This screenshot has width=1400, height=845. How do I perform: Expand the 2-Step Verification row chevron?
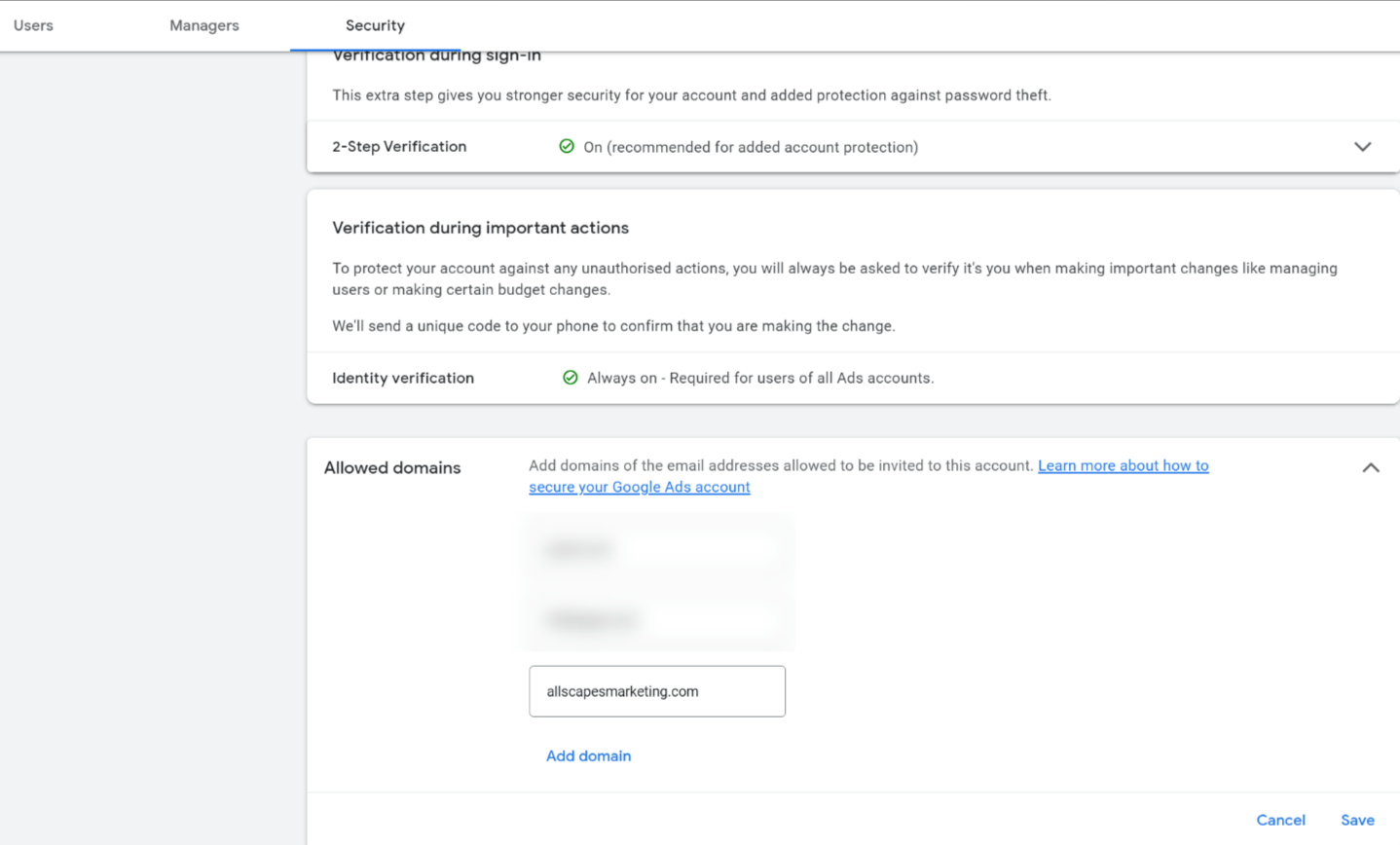pos(1363,146)
